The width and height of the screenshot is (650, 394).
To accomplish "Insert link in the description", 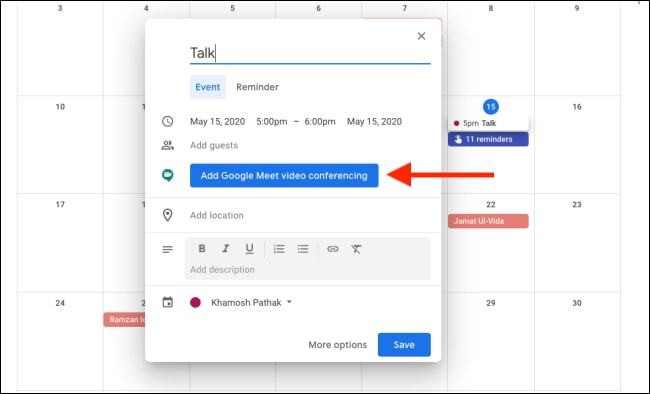I will (332, 249).
